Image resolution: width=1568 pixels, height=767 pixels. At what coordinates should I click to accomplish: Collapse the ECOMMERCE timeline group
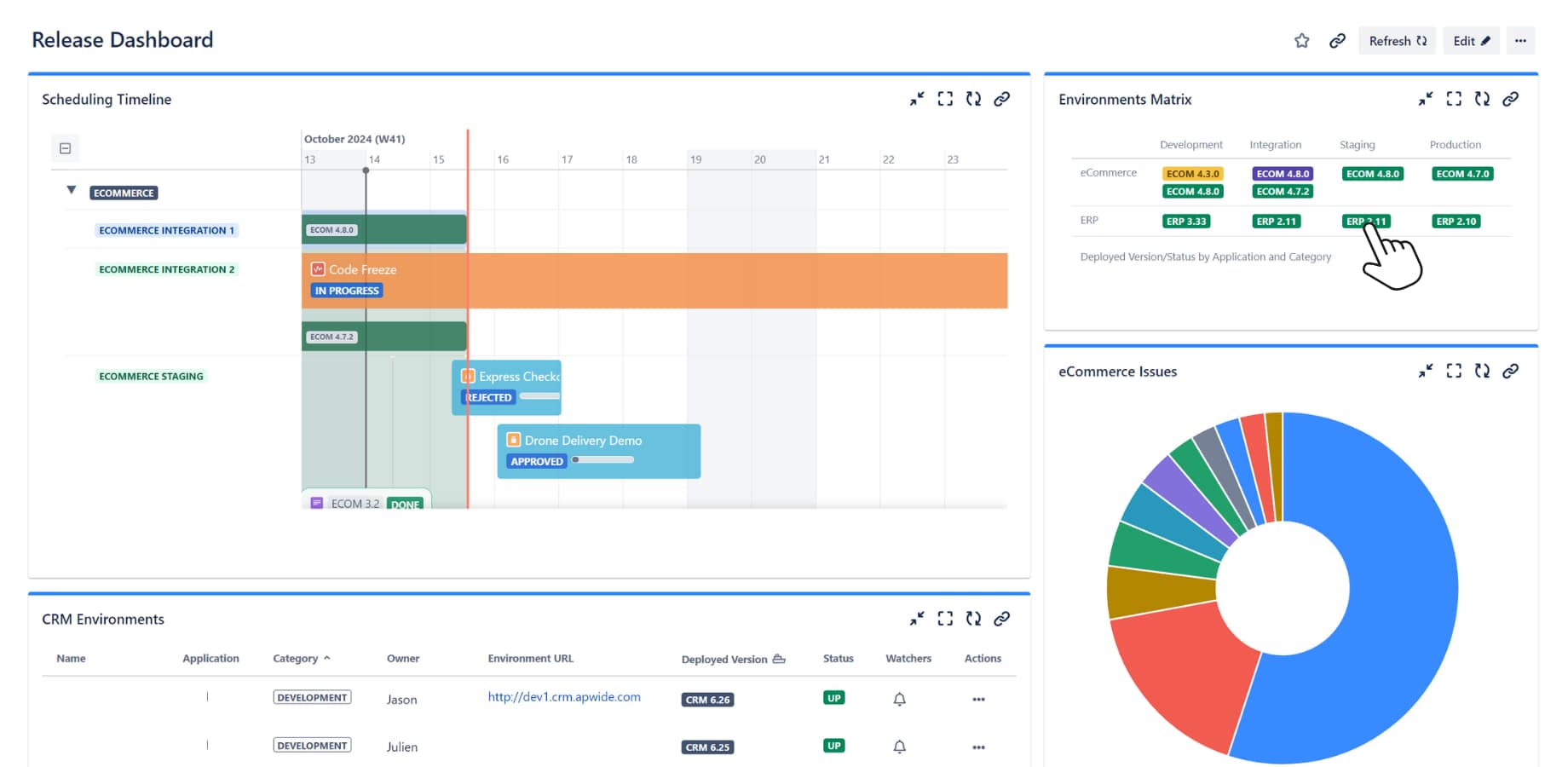pos(72,191)
